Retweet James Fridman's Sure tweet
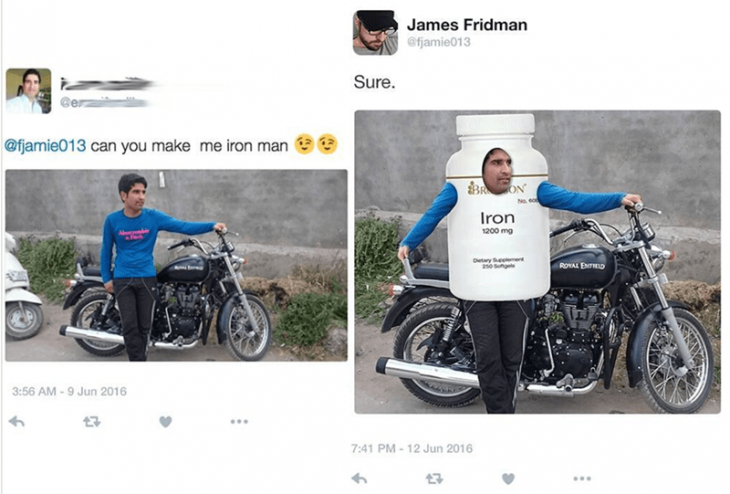 click(434, 478)
